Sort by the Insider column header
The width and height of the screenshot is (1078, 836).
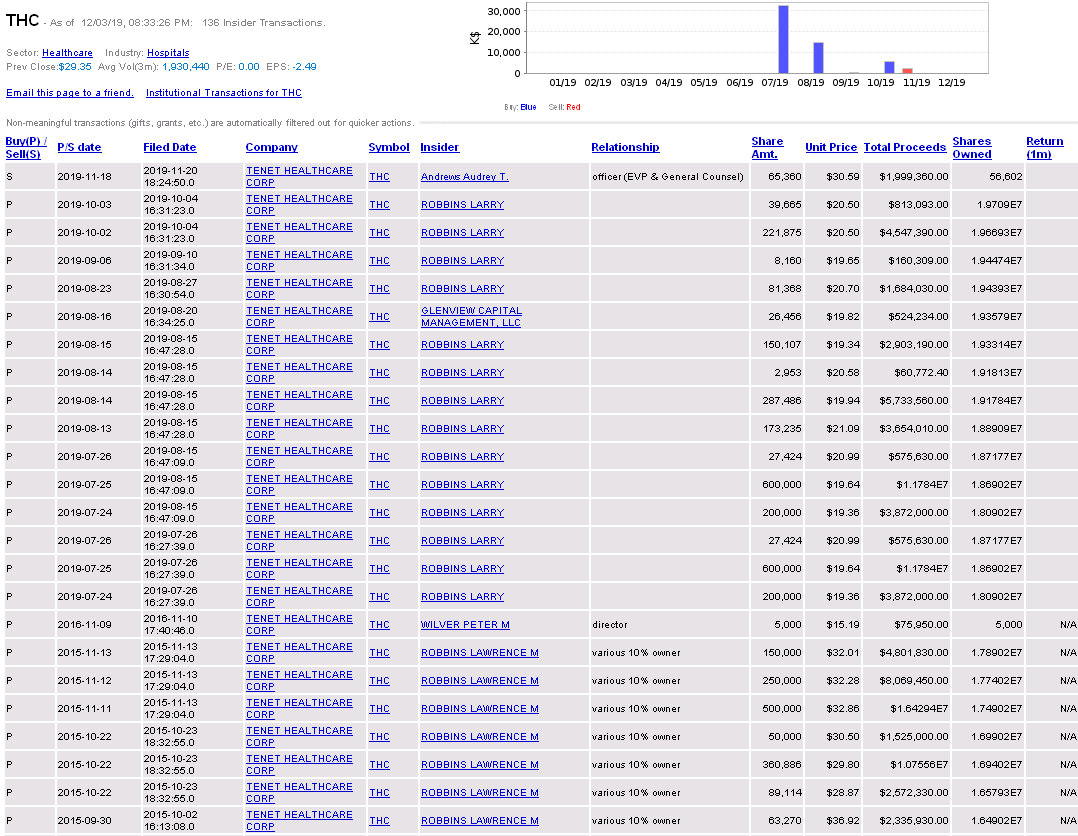click(440, 147)
